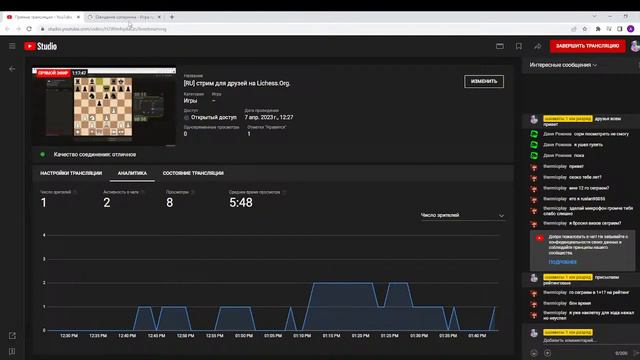Click the live stream preview thumbnail
The width and height of the screenshot is (640, 360).
coord(104,107)
